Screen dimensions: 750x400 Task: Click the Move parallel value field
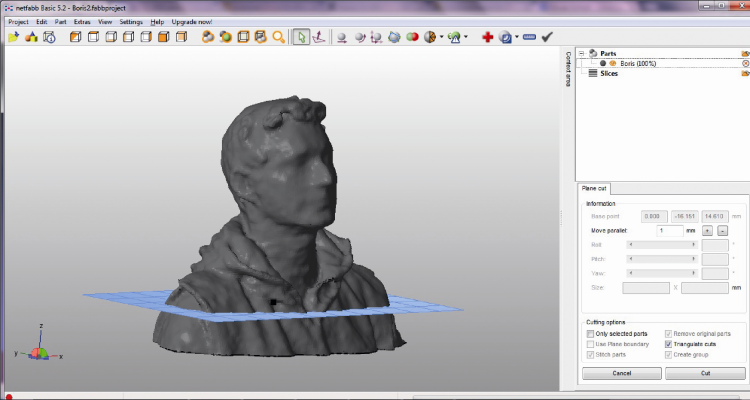669,231
